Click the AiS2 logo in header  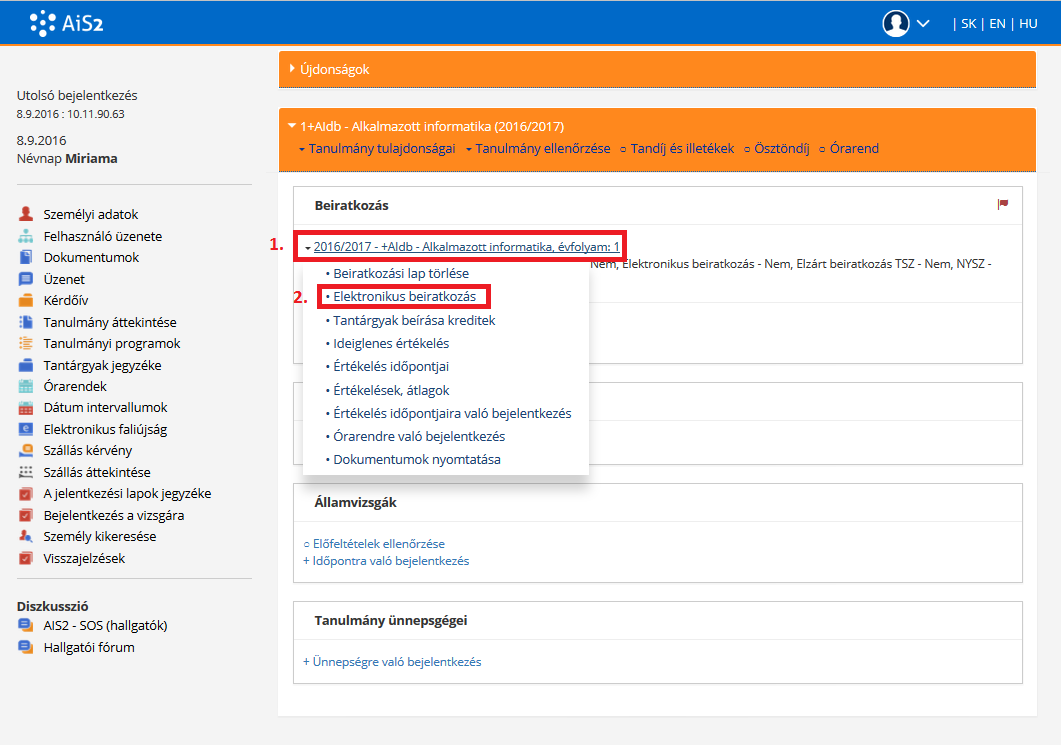[66, 22]
